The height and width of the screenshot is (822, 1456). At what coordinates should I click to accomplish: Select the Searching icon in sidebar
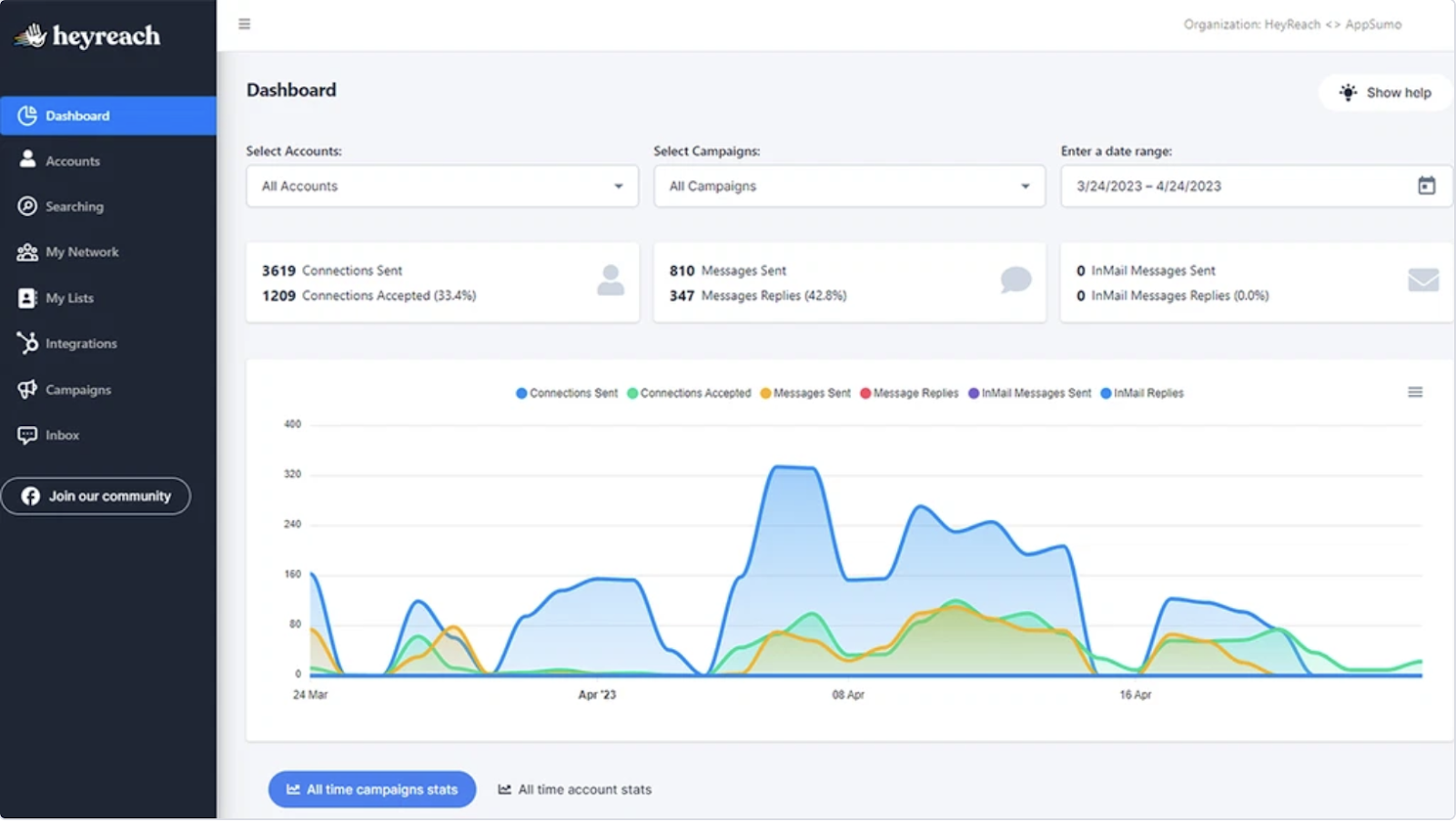pos(27,206)
